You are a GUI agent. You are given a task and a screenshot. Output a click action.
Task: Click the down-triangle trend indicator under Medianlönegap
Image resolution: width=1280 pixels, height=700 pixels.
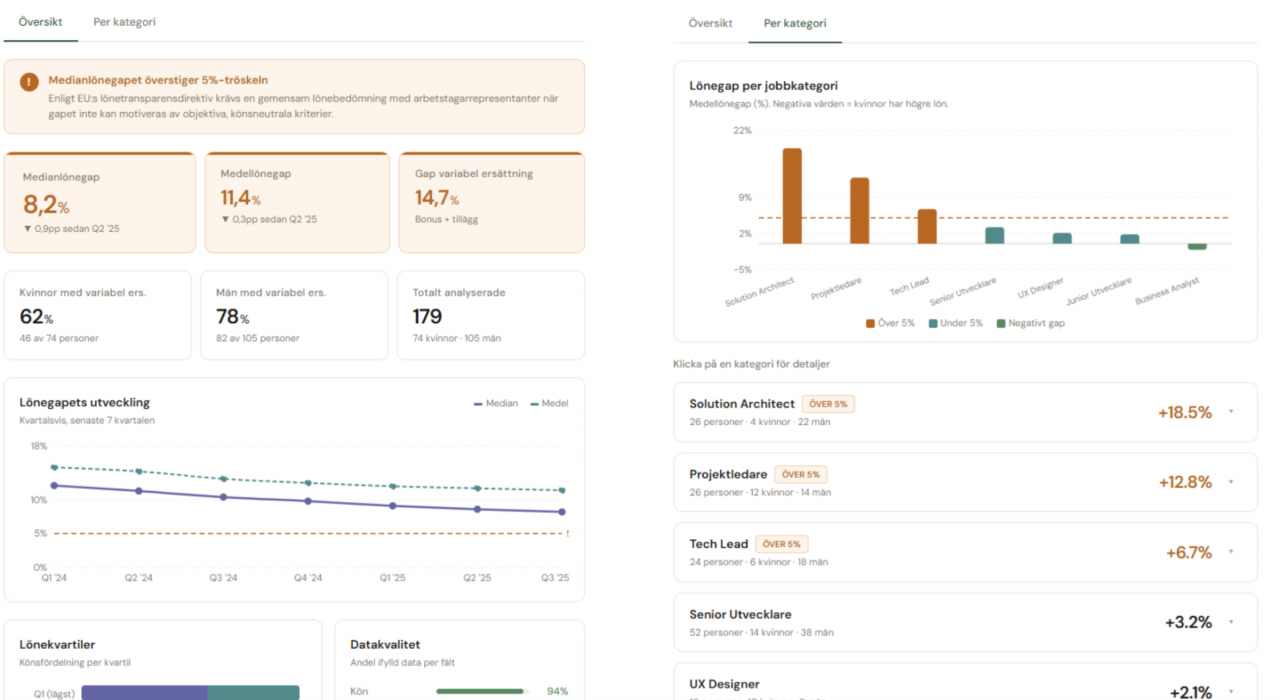pyautogui.click(x=28, y=229)
